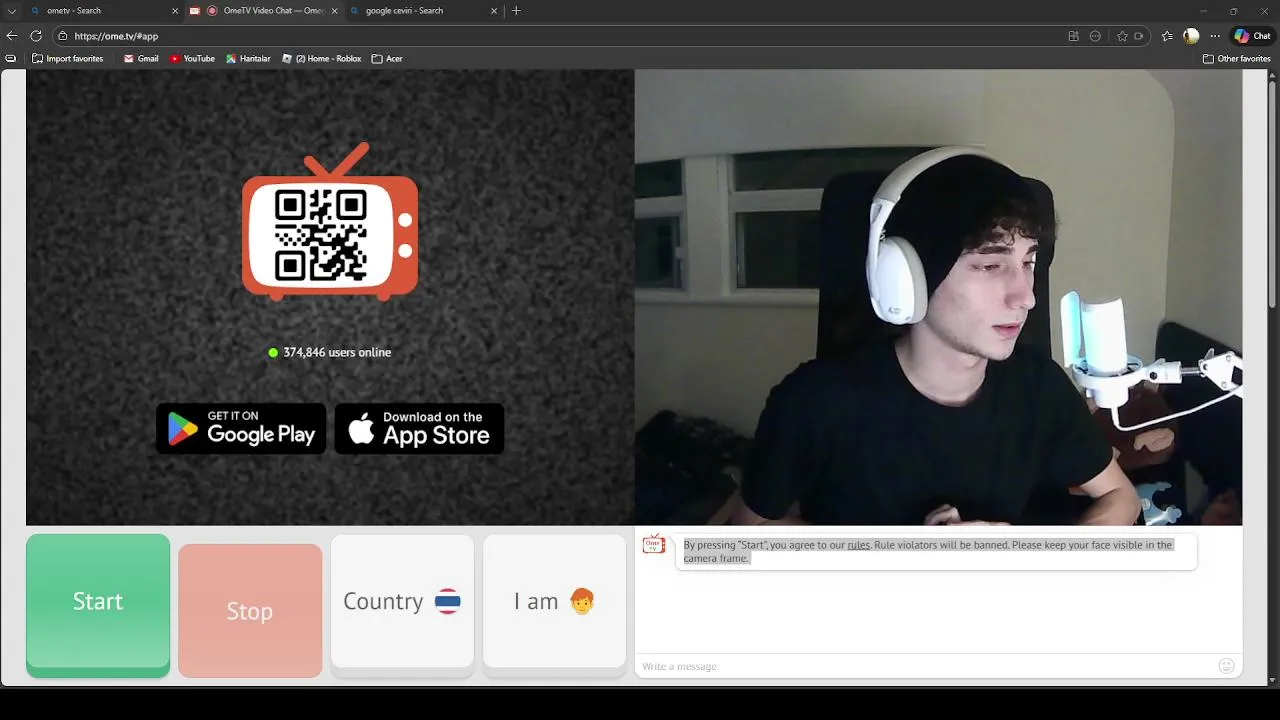Open the Acer bookmarks folder

tap(387, 59)
